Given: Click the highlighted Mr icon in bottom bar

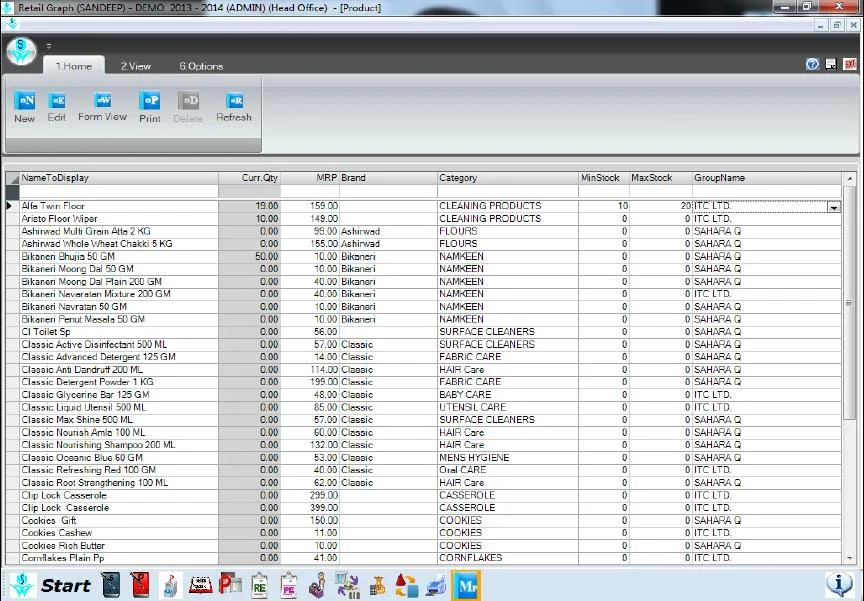Looking at the screenshot, I should (x=466, y=585).
